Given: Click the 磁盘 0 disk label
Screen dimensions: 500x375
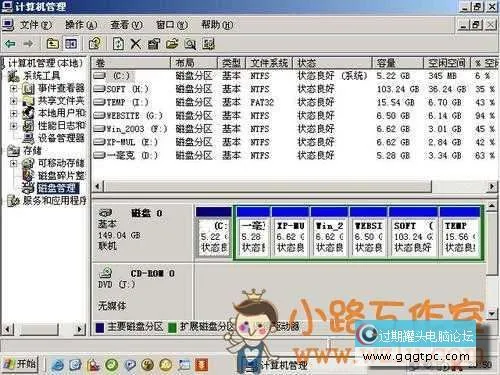Looking at the screenshot, I should [x=147, y=213].
